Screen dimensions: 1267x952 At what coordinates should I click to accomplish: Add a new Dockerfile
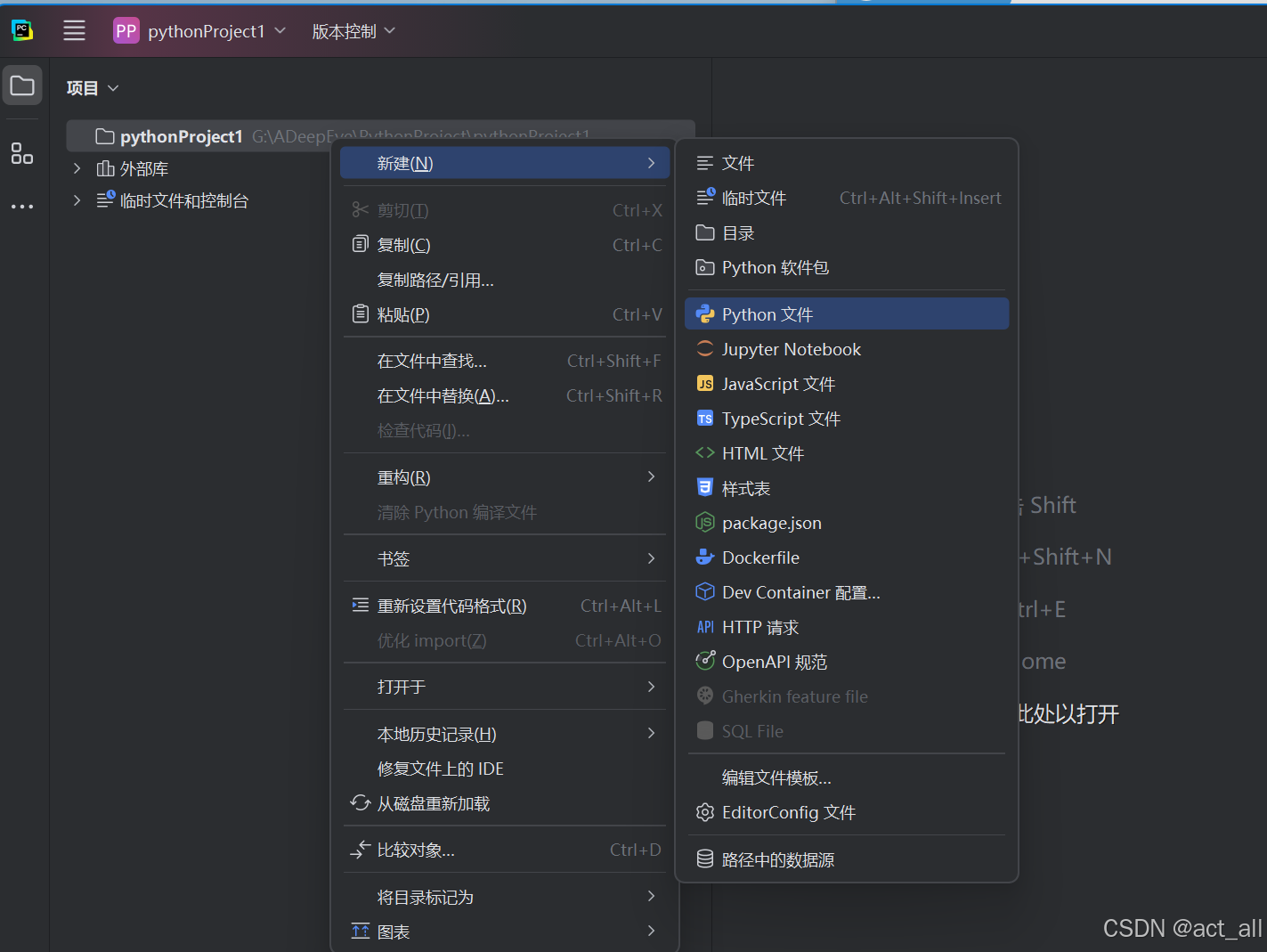pos(759,557)
